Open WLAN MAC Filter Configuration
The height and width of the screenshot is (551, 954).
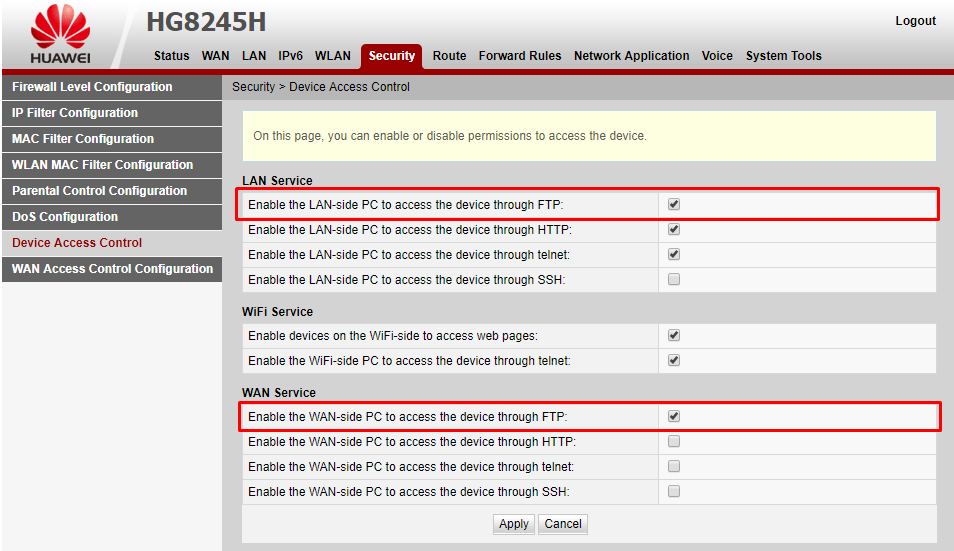(112, 165)
